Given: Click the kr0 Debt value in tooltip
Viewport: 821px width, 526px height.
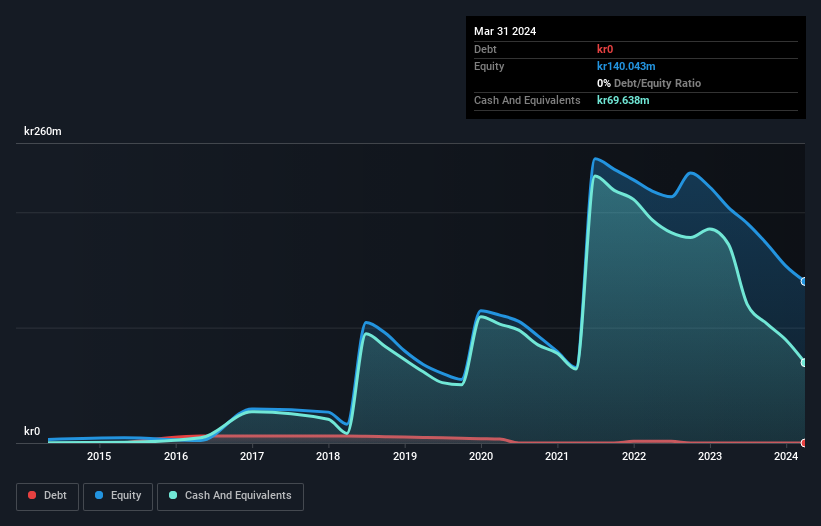Looking at the screenshot, I should [x=605, y=49].
